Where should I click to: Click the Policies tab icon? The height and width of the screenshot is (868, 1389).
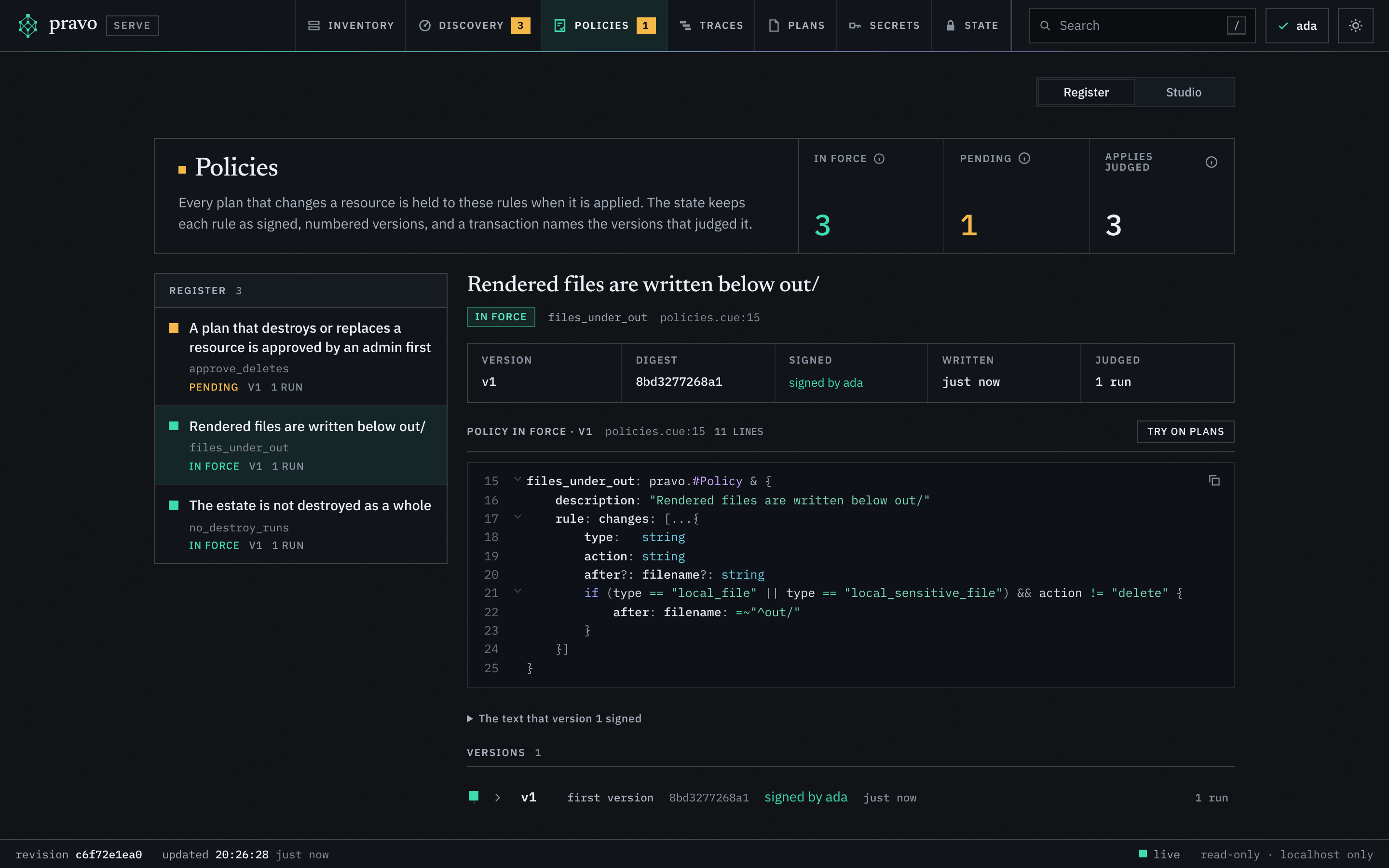pyautogui.click(x=559, y=26)
